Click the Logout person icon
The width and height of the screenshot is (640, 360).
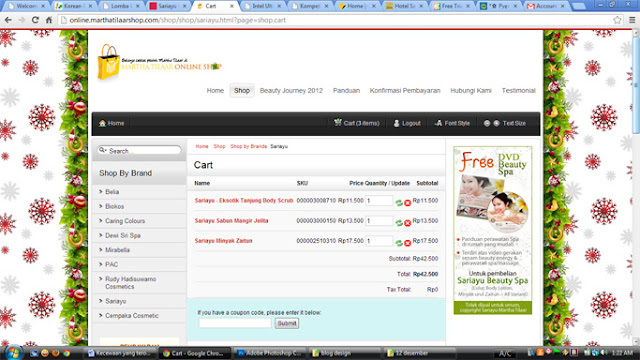(x=396, y=123)
